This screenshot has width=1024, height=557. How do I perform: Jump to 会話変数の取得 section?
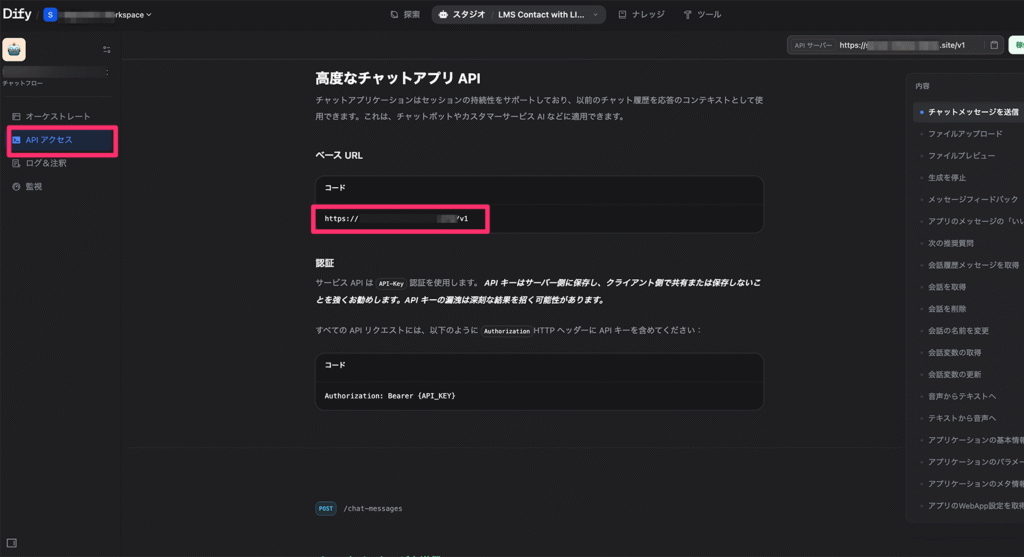(954, 353)
